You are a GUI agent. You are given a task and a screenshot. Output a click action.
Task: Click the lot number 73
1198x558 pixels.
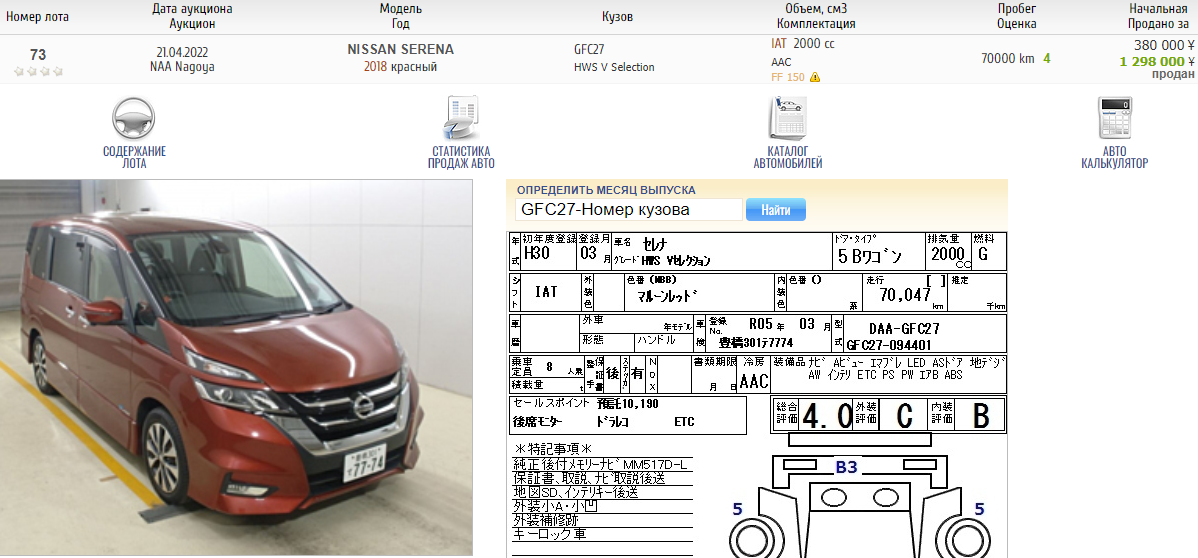click(37, 55)
